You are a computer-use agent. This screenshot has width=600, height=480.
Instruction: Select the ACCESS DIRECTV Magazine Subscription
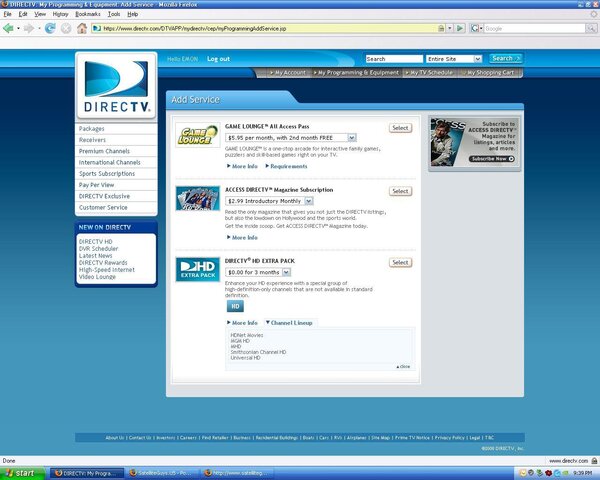400,191
